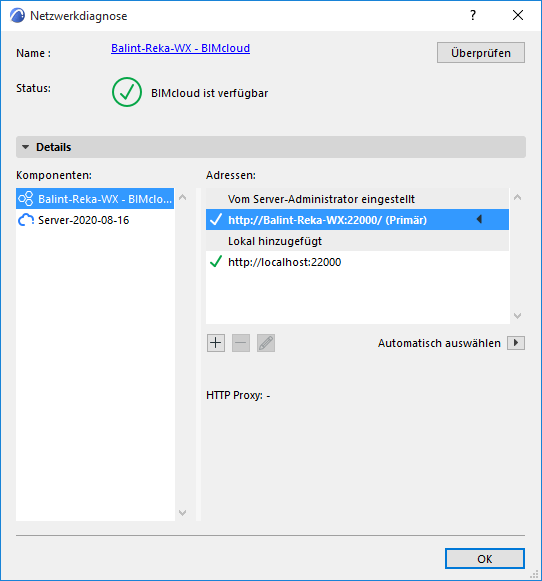This screenshot has height=581, width=542.
Task: Click the cloud icon beside Server-2020-08-16
Action: tap(26, 220)
